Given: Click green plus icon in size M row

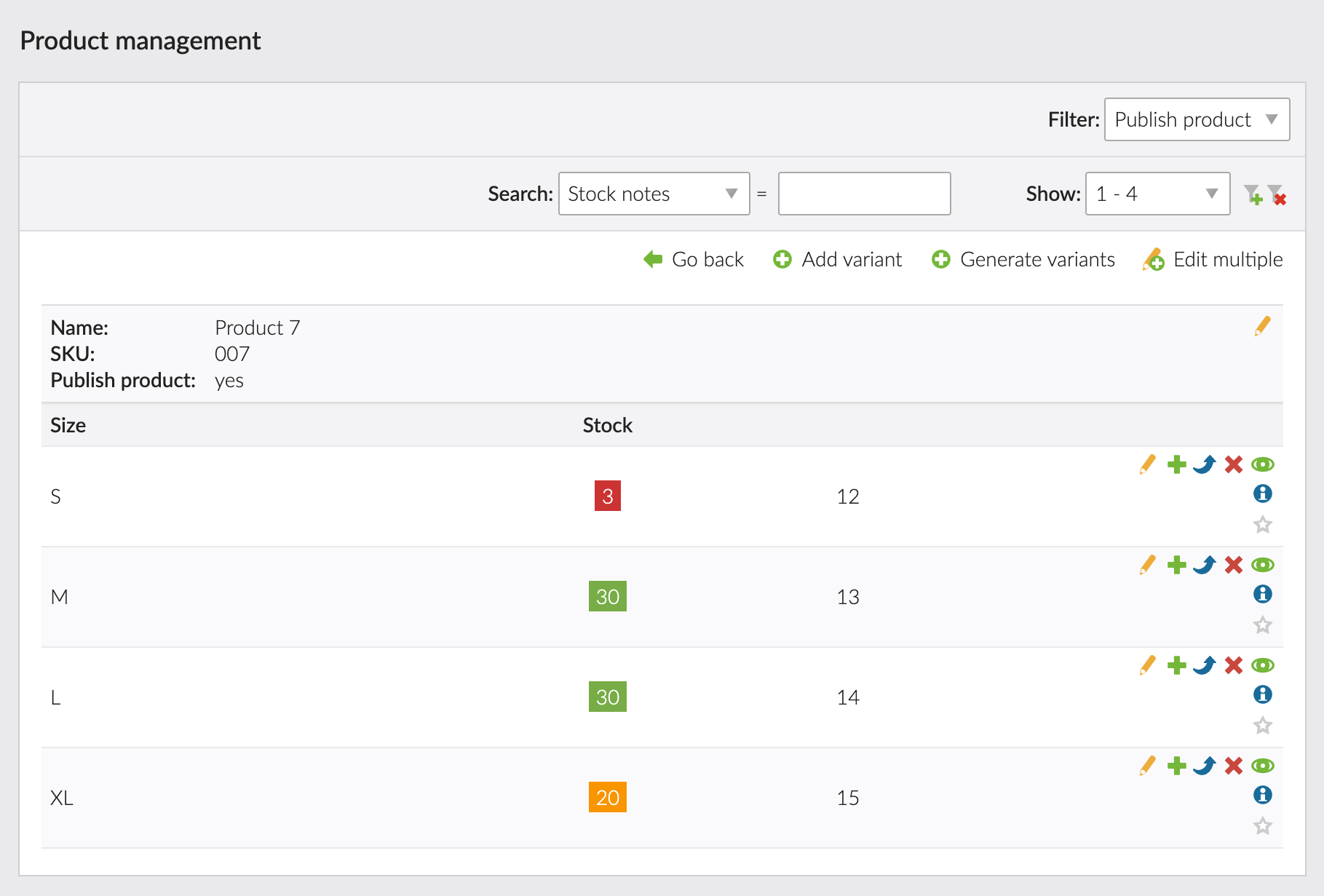Looking at the screenshot, I should pos(1176,565).
